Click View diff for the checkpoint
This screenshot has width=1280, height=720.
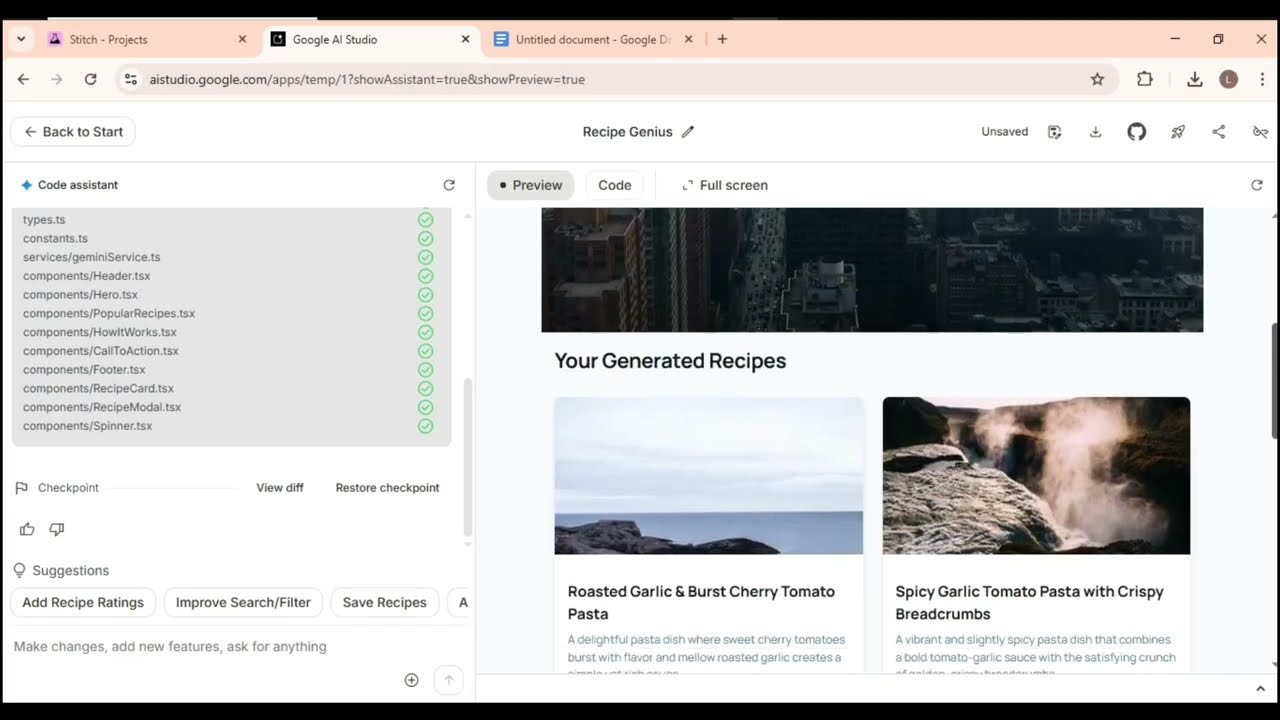click(x=280, y=488)
